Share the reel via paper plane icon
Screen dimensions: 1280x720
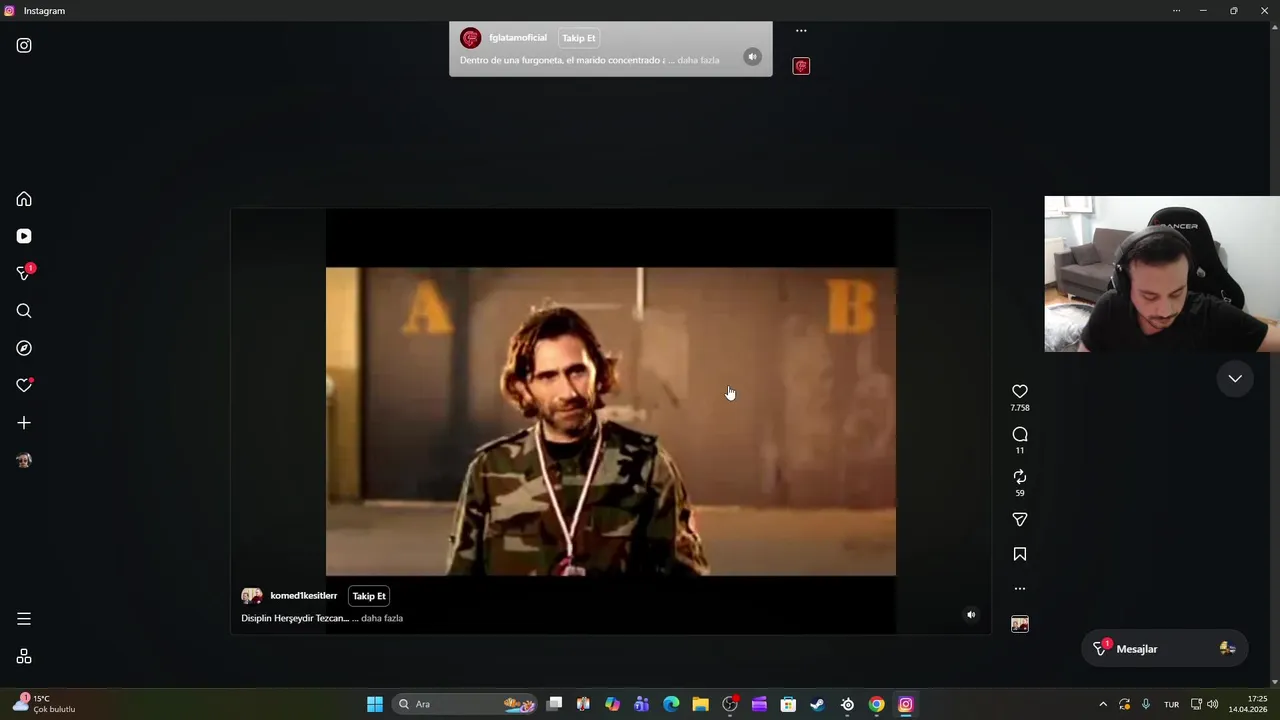click(1020, 519)
